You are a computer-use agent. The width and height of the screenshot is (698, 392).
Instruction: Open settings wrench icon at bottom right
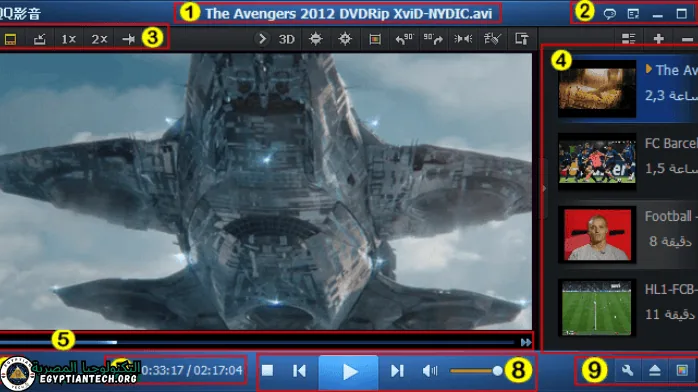tap(627, 370)
